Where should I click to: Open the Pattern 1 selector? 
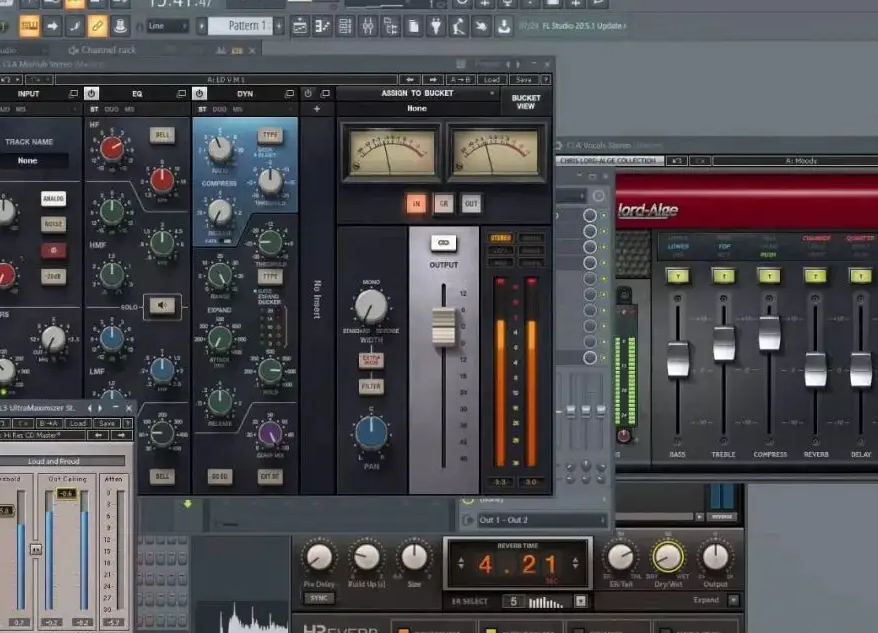pos(241,26)
